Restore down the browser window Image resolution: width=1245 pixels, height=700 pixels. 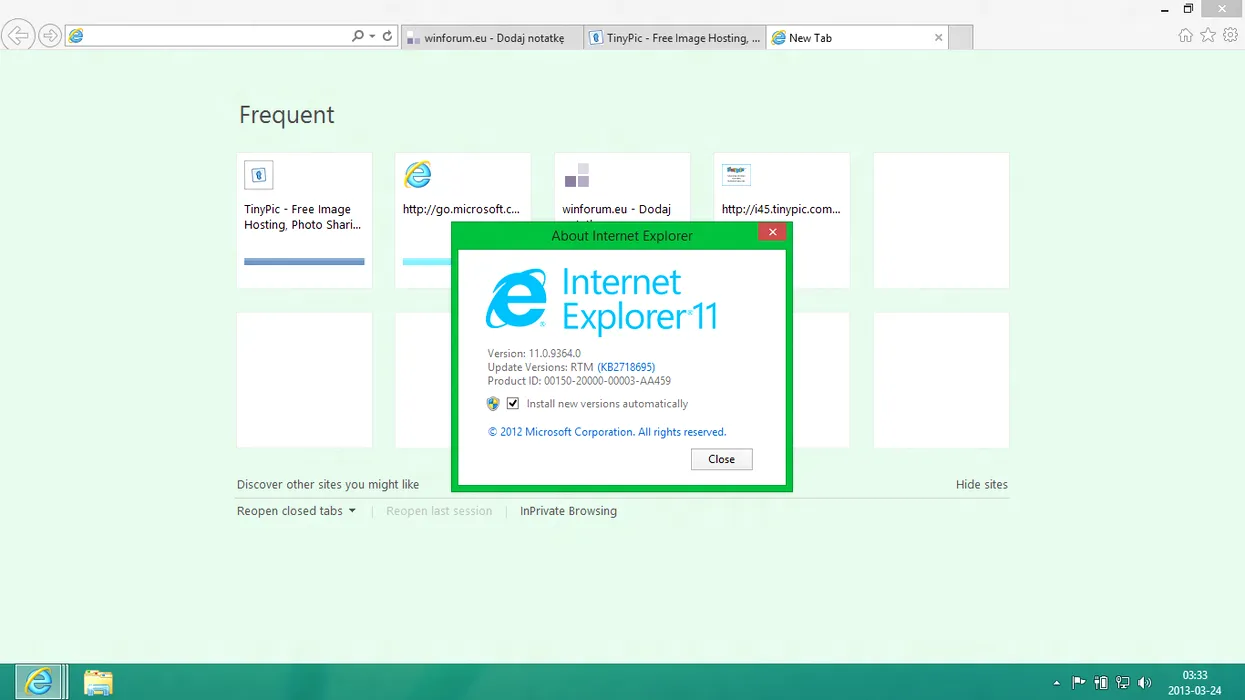coord(1188,9)
